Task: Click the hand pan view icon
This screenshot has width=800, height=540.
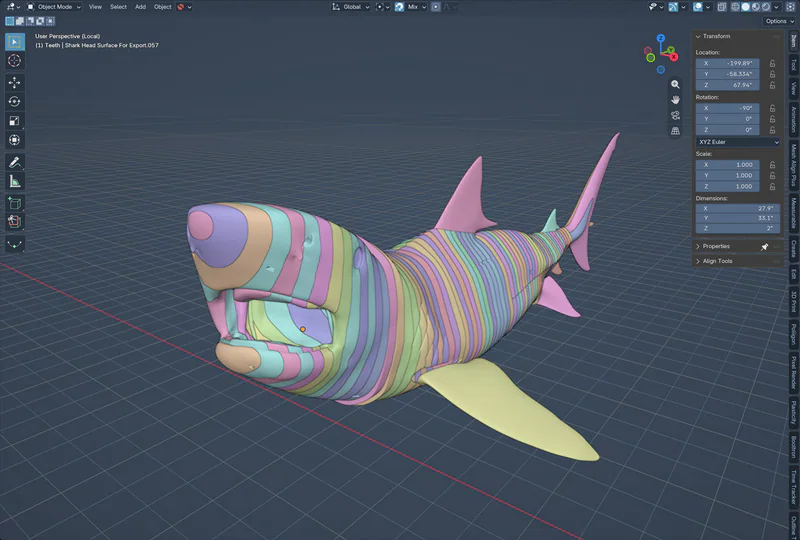Action: [675, 100]
